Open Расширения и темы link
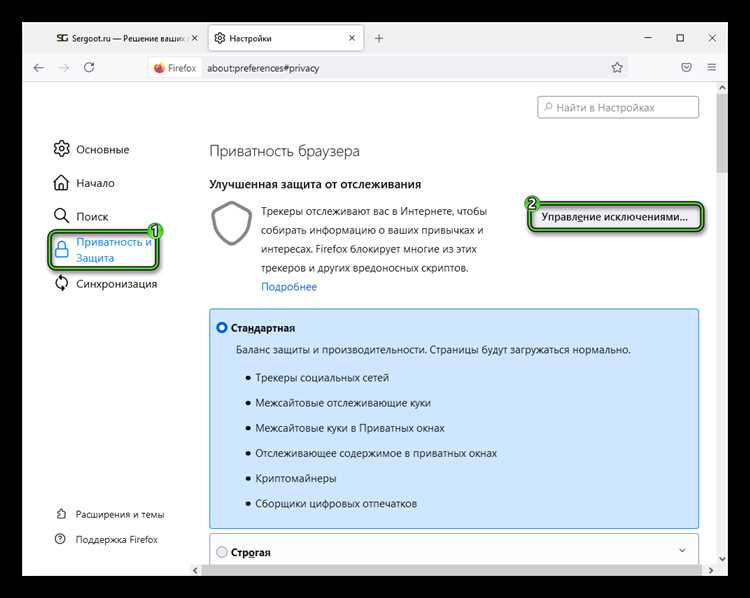Image resolution: width=750 pixels, height=598 pixels. tap(110, 514)
